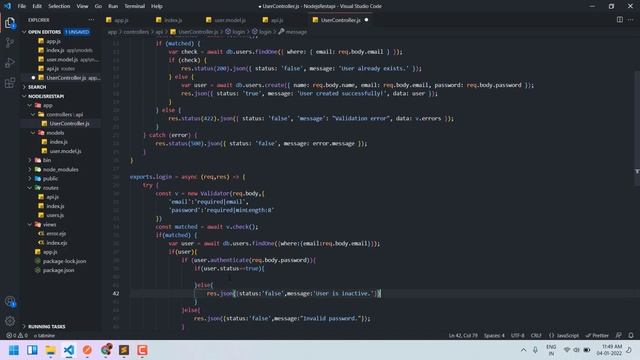Click the errors and warnings status indicator
Viewport: 640px width, 360px height.
17,336
